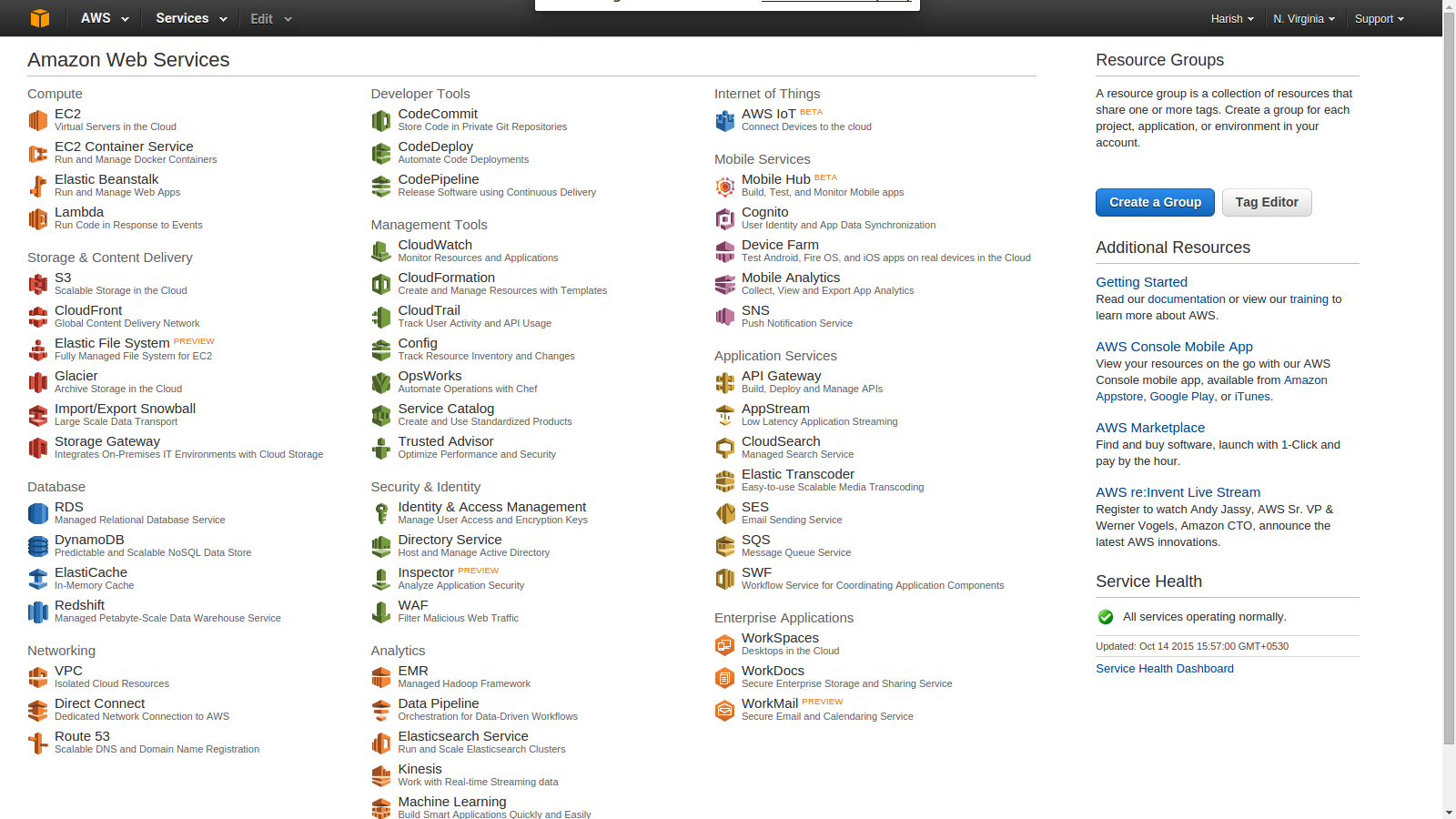Open the N. Virginia region selector

point(1304,18)
